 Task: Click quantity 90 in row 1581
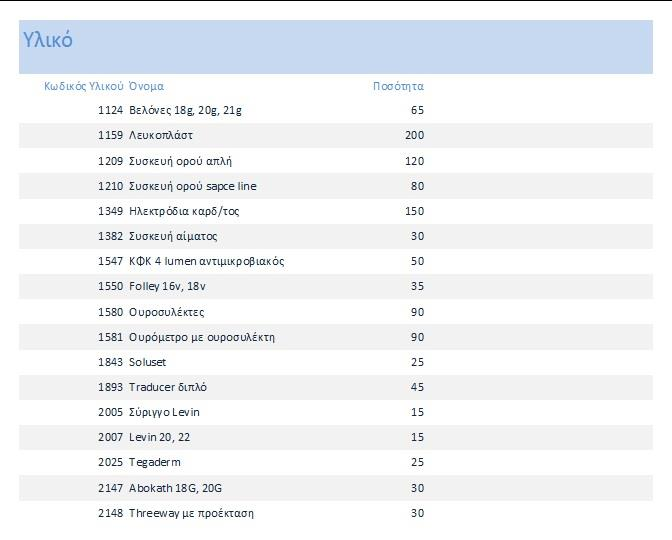(x=417, y=337)
